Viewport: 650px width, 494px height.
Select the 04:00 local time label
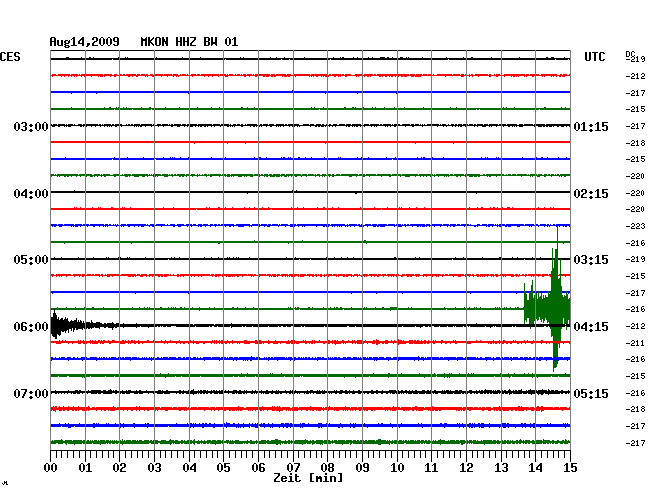[x=31, y=194]
